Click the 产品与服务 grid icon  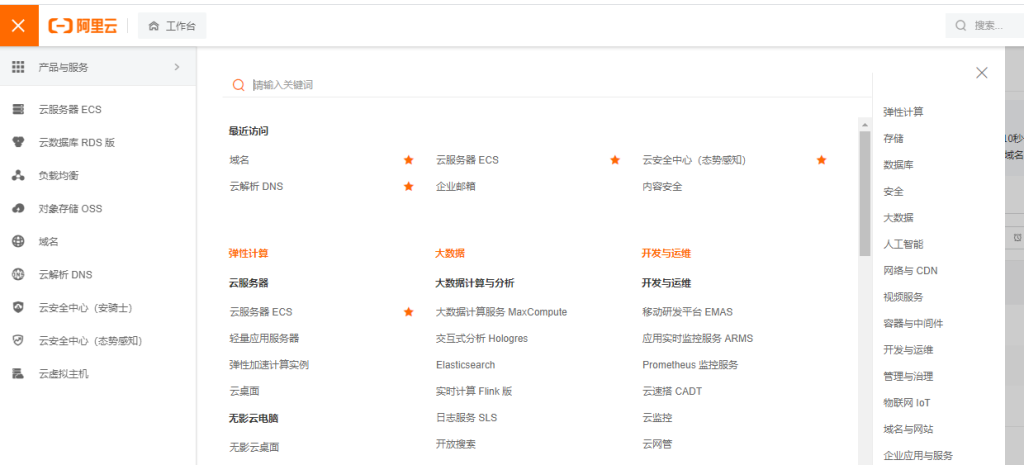[x=18, y=67]
